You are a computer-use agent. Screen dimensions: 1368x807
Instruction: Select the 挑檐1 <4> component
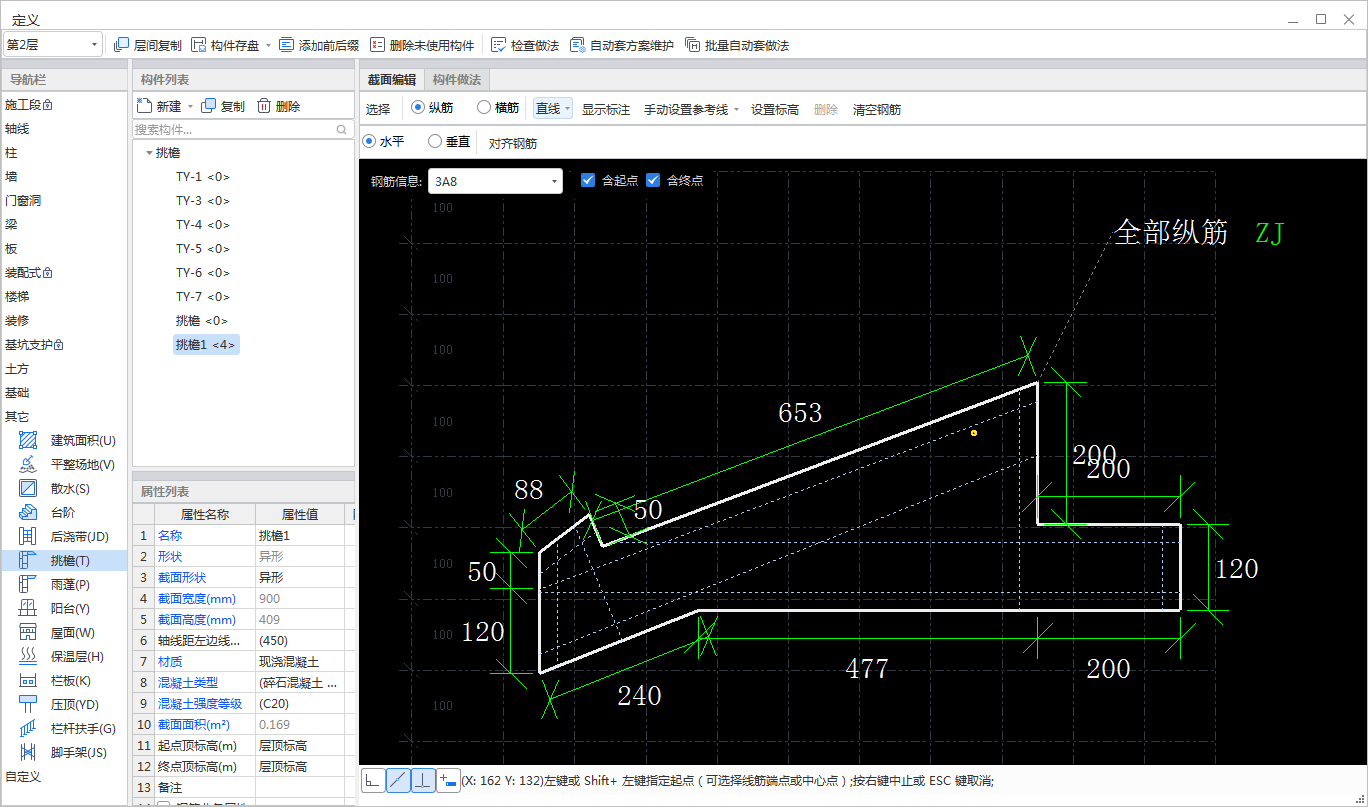pos(206,345)
